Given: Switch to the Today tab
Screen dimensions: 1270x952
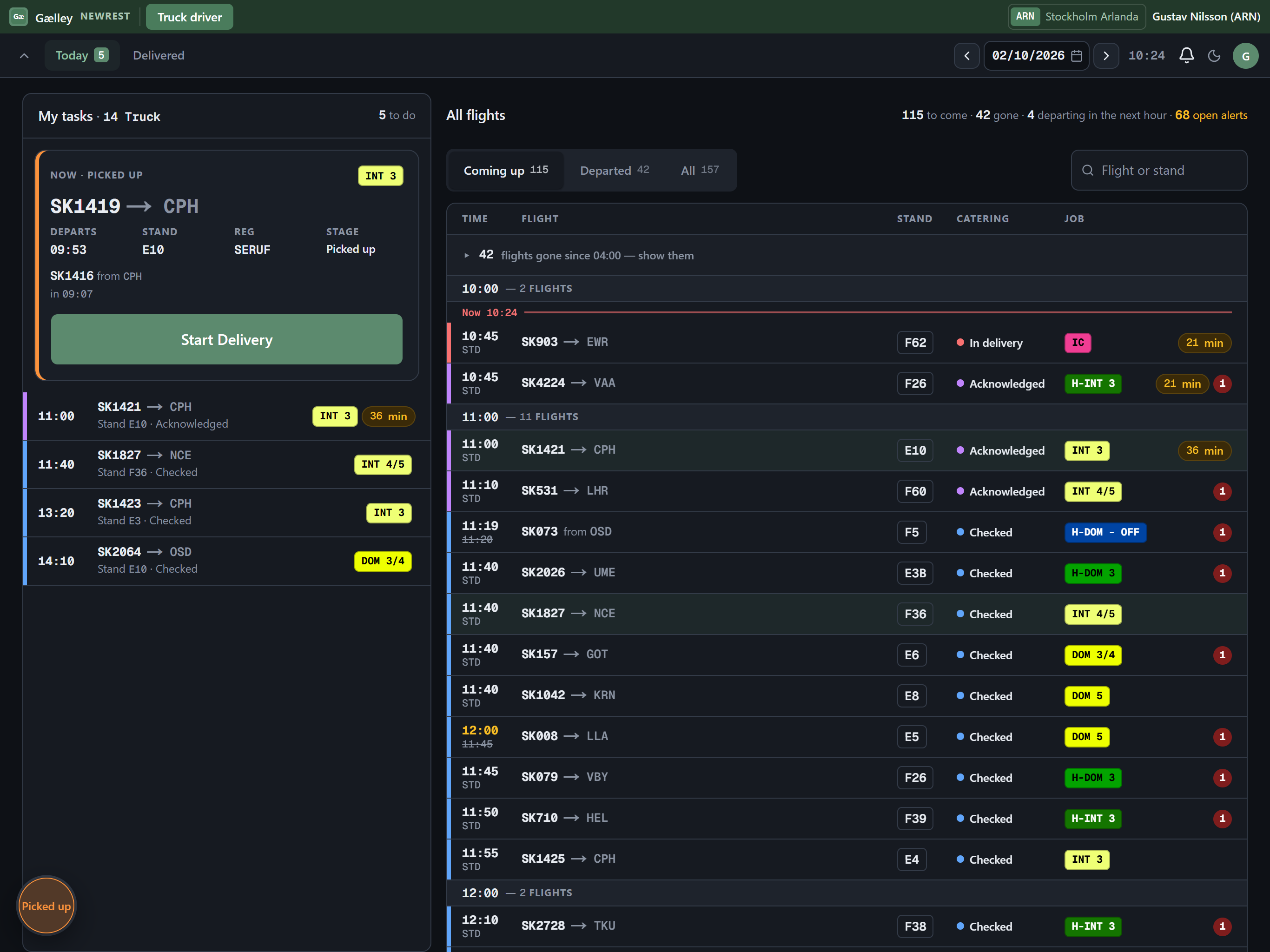Looking at the screenshot, I should (82, 56).
